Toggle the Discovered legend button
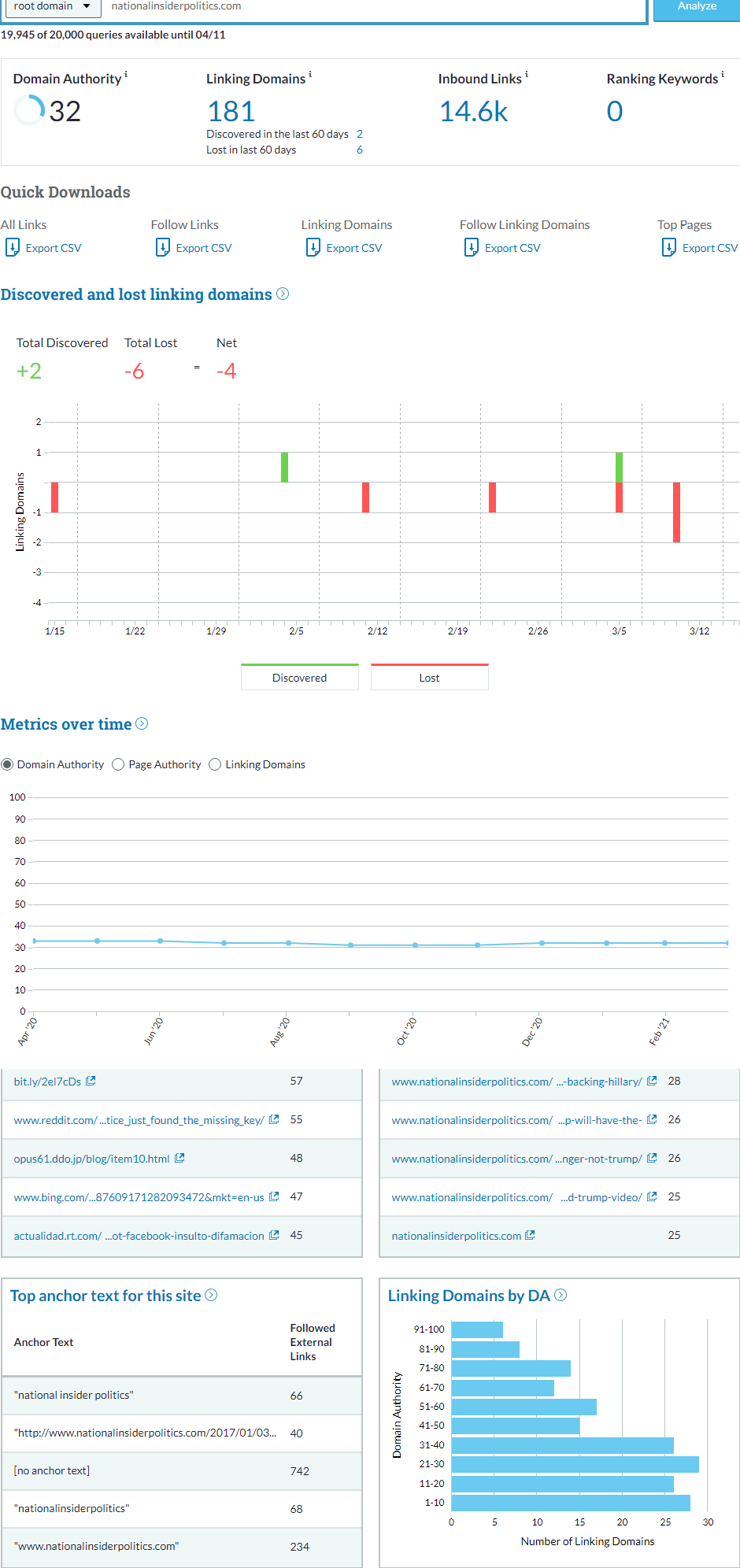 (300, 677)
